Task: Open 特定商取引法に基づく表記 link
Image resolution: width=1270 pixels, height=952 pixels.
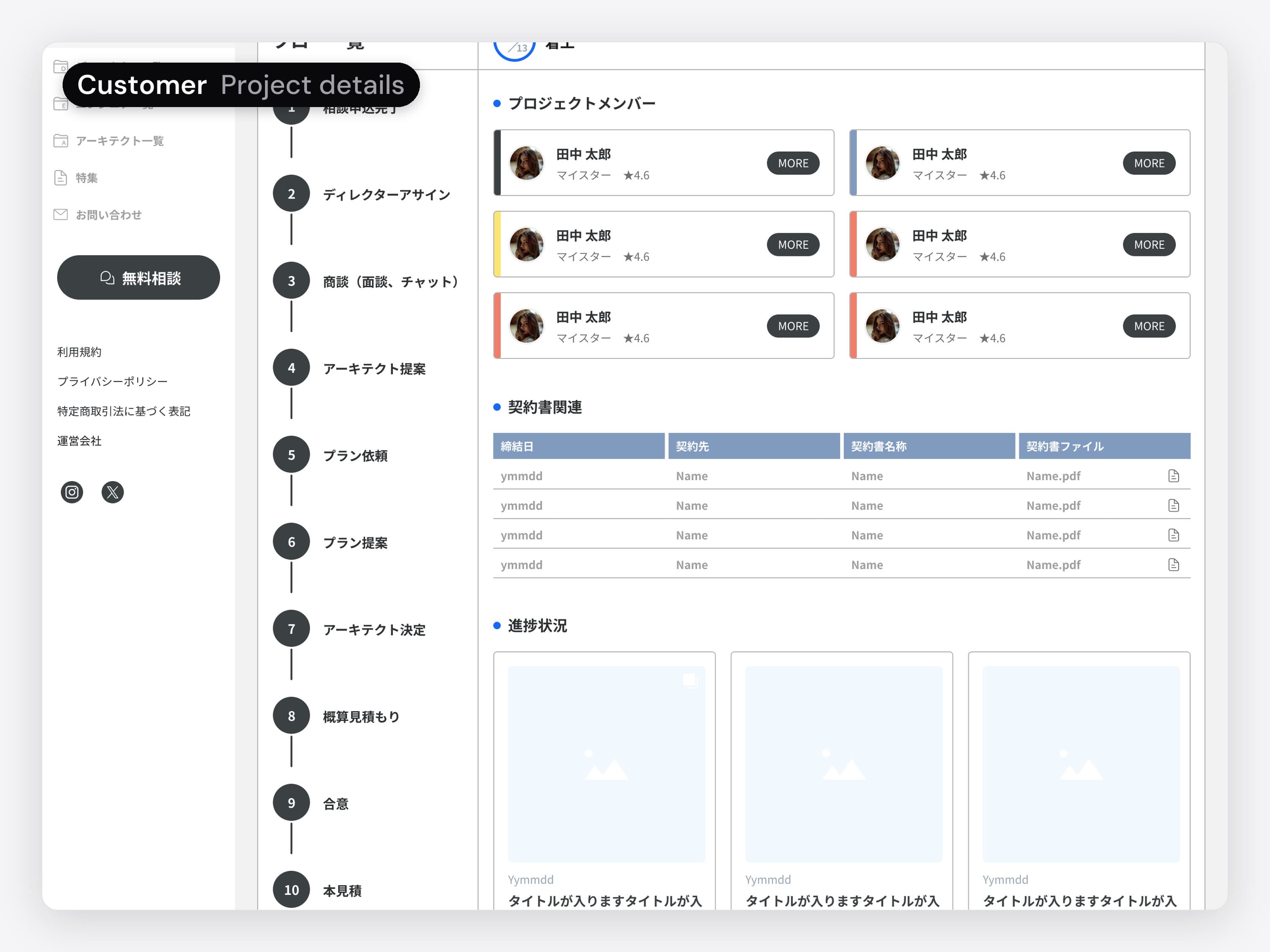Action: click(x=124, y=411)
